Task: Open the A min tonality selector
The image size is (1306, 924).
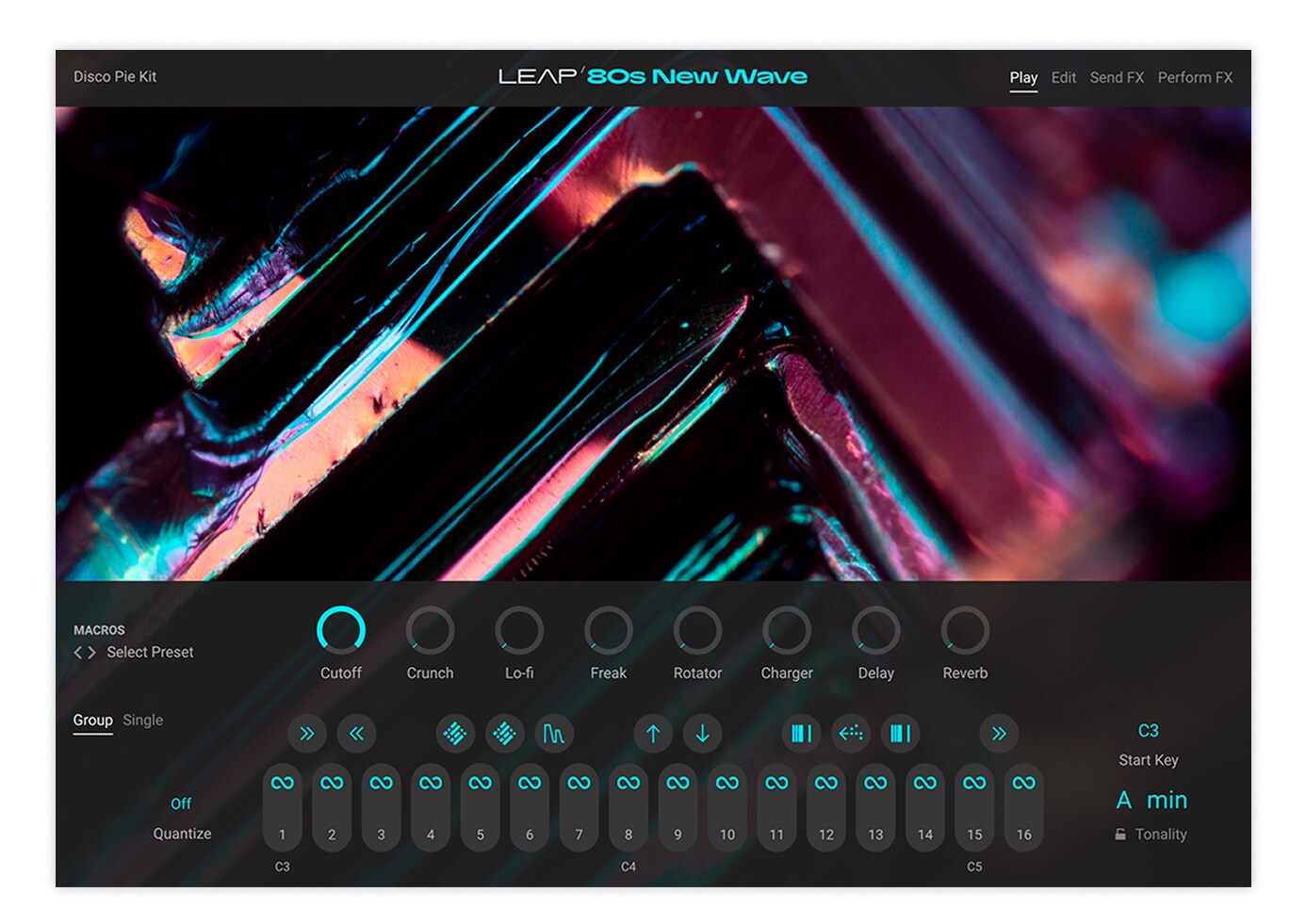Action: (1151, 801)
